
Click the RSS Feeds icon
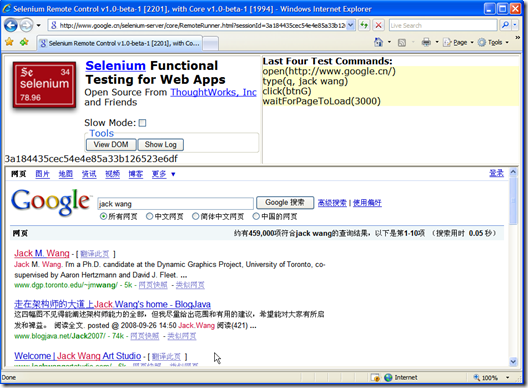click(x=402, y=42)
